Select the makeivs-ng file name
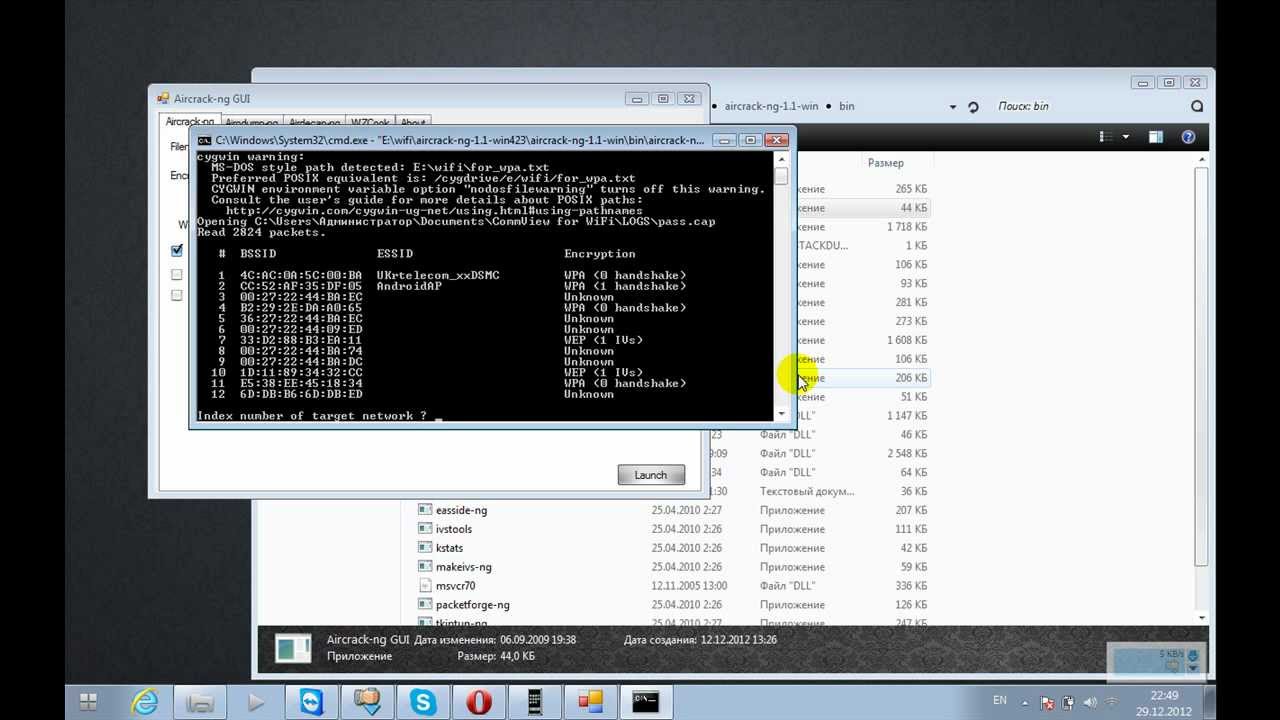The width and height of the screenshot is (1280, 720). pyautogui.click(x=464, y=567)
